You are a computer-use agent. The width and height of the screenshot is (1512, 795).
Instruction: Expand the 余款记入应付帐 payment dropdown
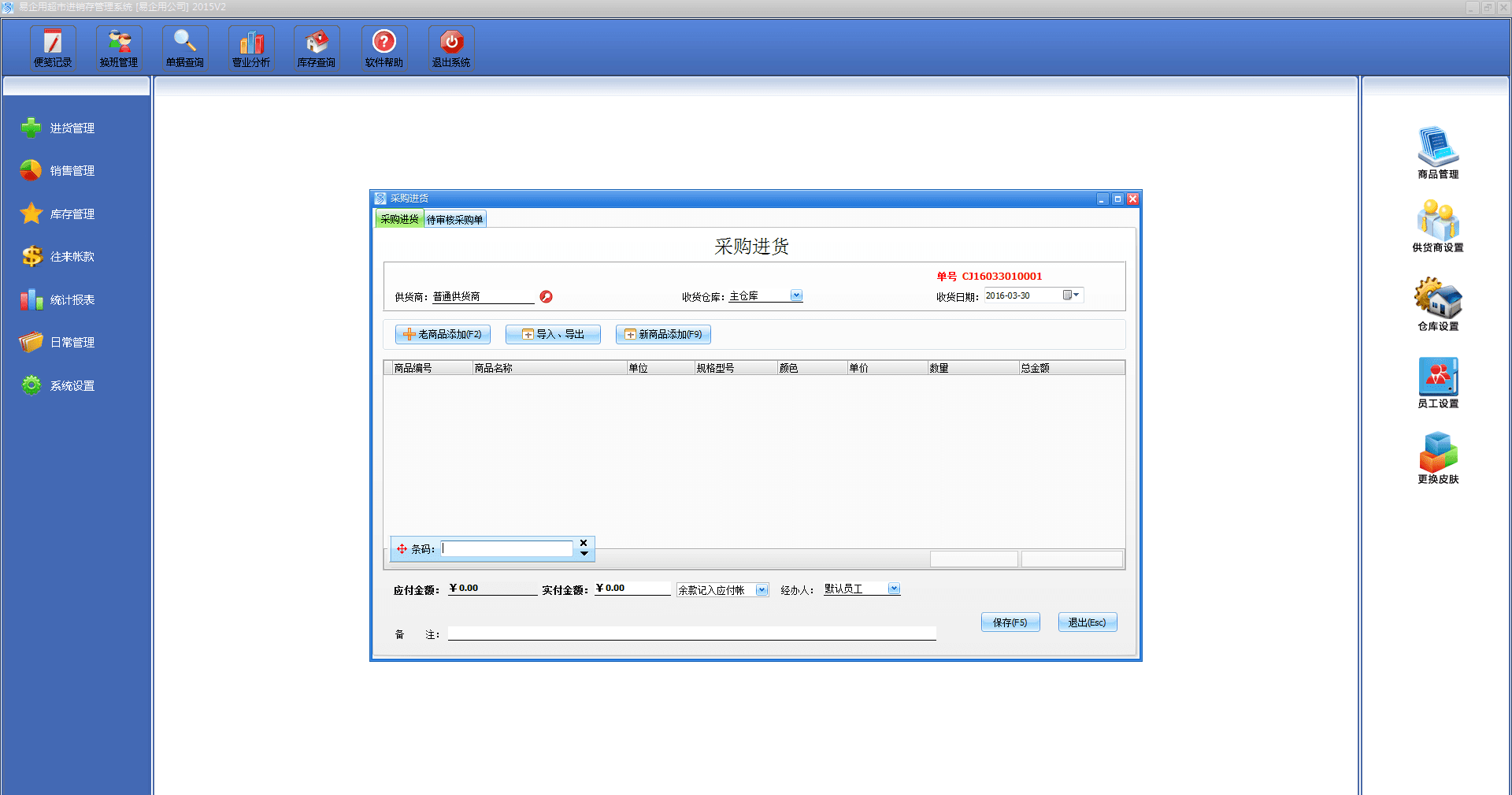[762, 590]
